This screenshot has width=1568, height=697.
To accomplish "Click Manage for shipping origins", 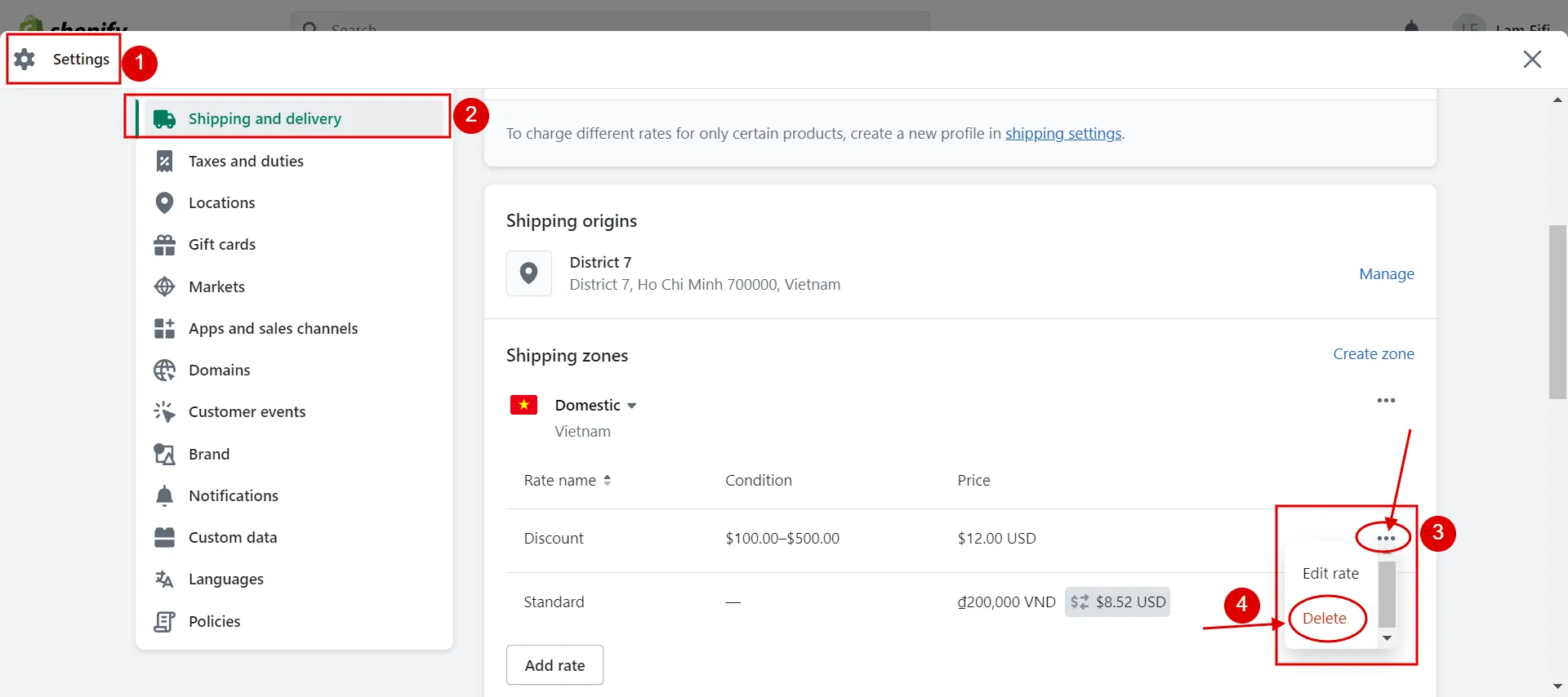I will point(1386,274).
